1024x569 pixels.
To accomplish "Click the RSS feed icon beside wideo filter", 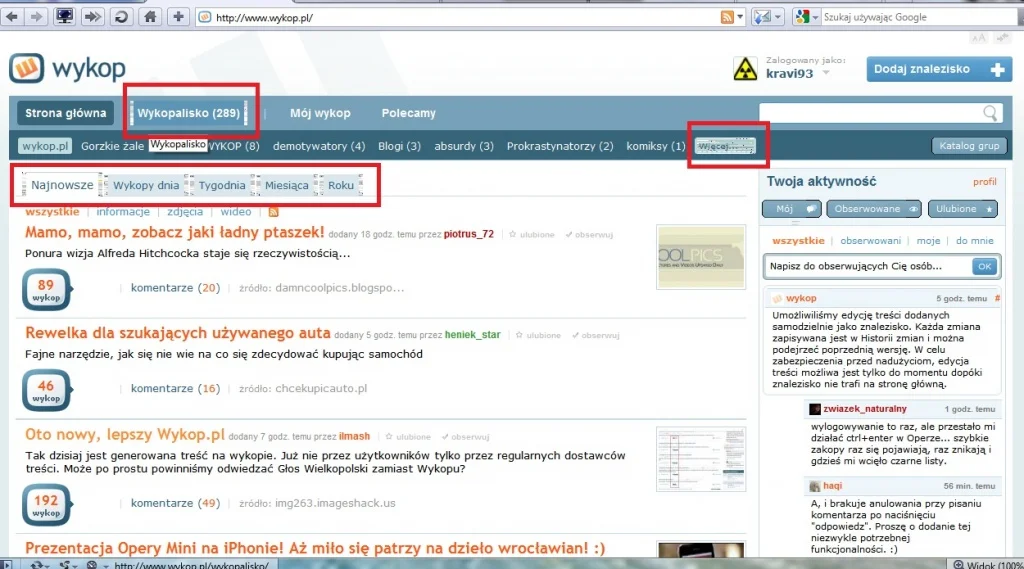I will tap(273, 212).
